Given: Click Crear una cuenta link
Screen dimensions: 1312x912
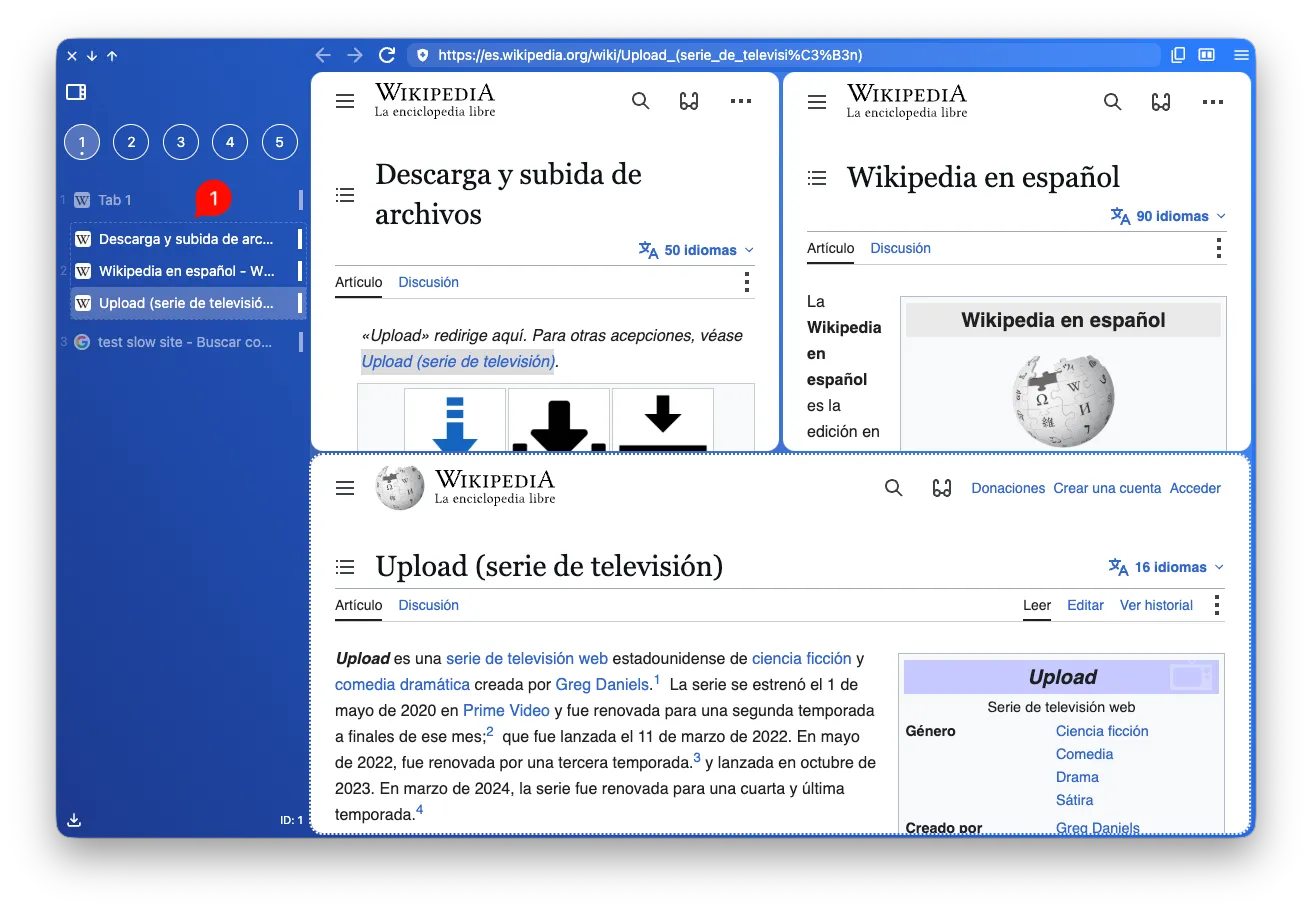Looking at the screenshot, I should point(1107,488).
